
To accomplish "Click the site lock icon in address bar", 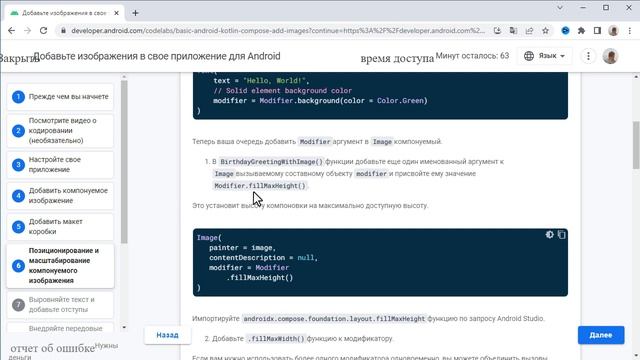I will pyautogui.click(x=63, y=31).
